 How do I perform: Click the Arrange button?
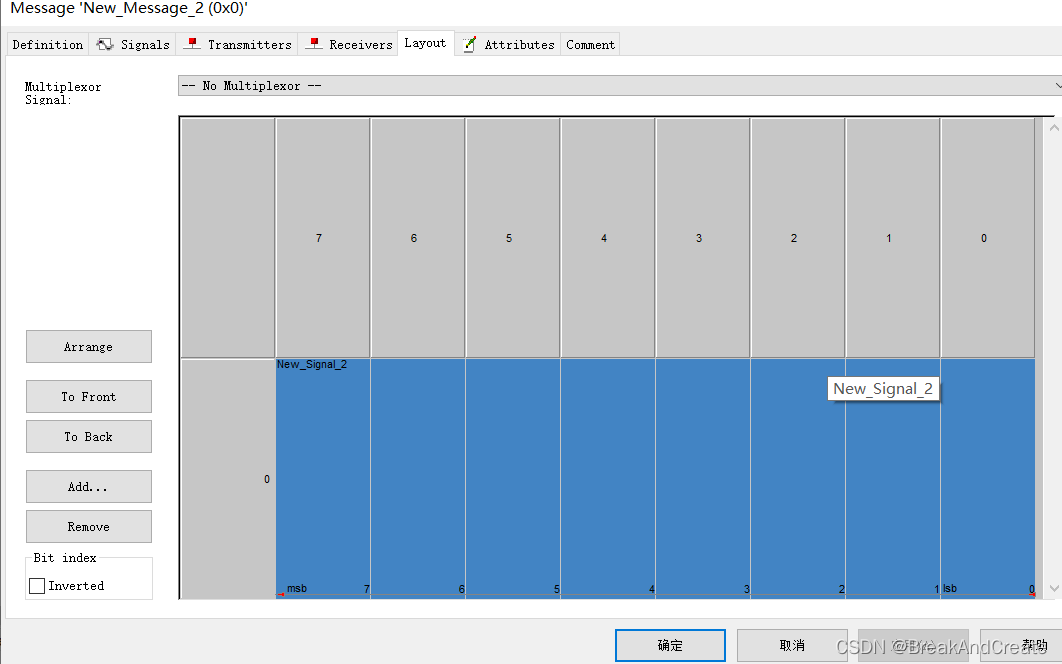[89, 347]
